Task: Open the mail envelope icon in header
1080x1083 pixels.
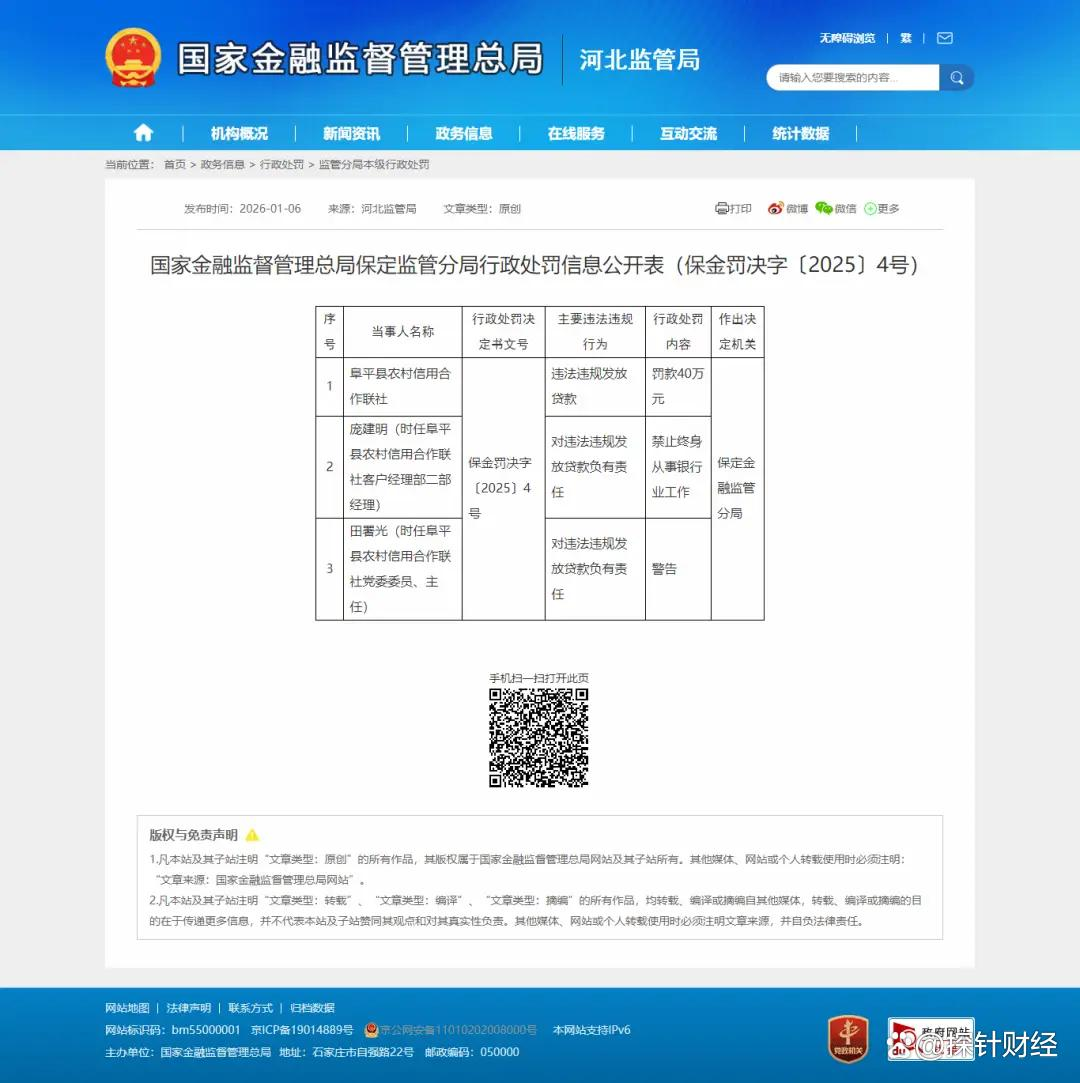Action: tap(945, 38)
